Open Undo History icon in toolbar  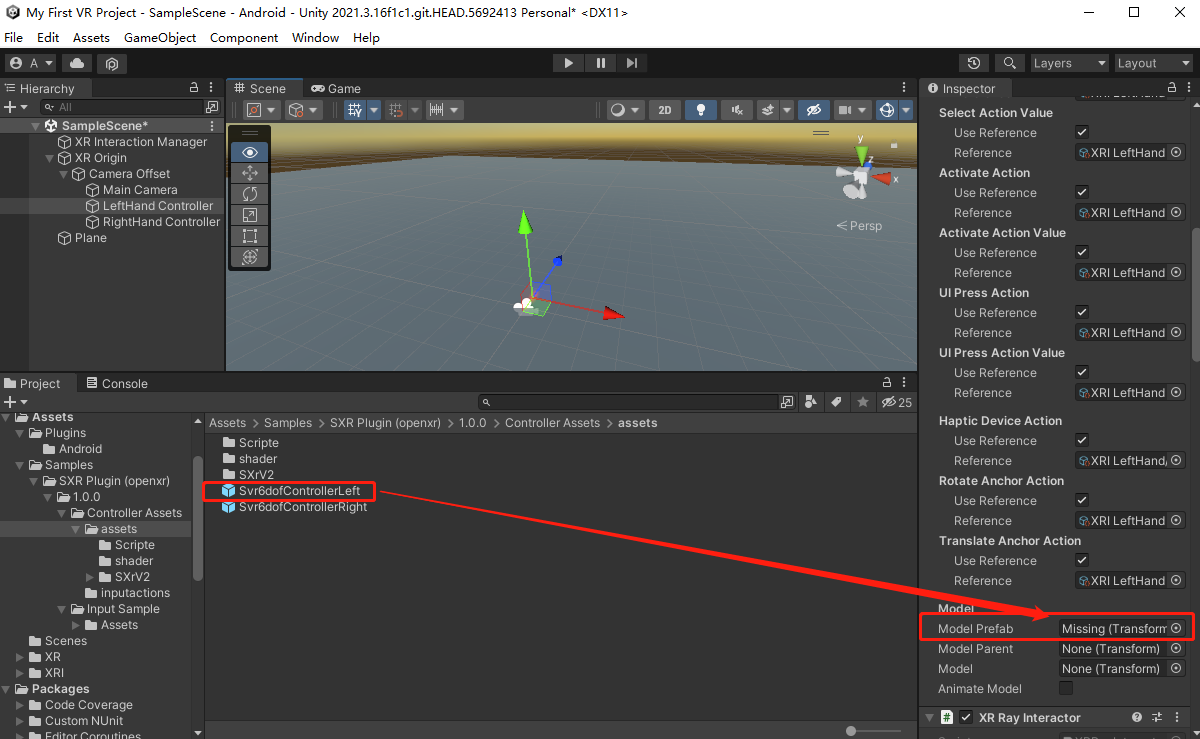point(974,63)
